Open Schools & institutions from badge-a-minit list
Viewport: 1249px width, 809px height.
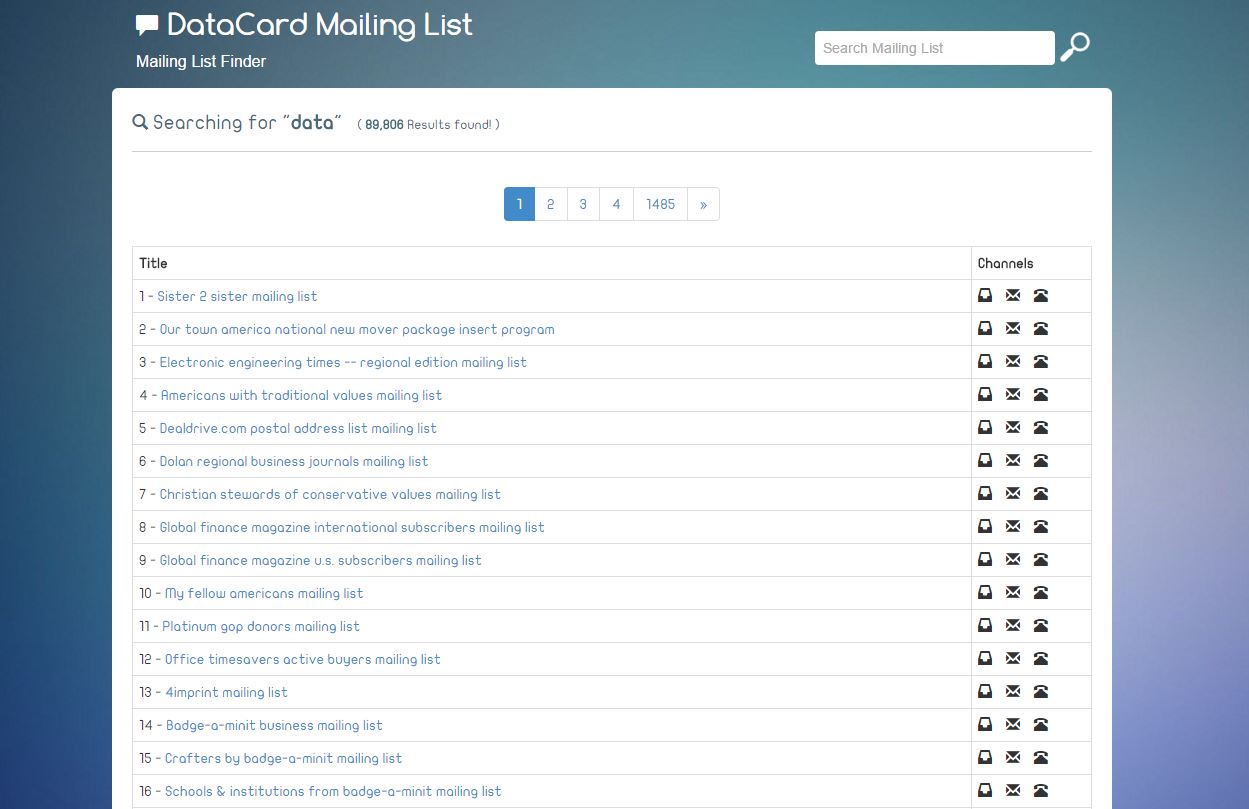[x=333, y=791]
